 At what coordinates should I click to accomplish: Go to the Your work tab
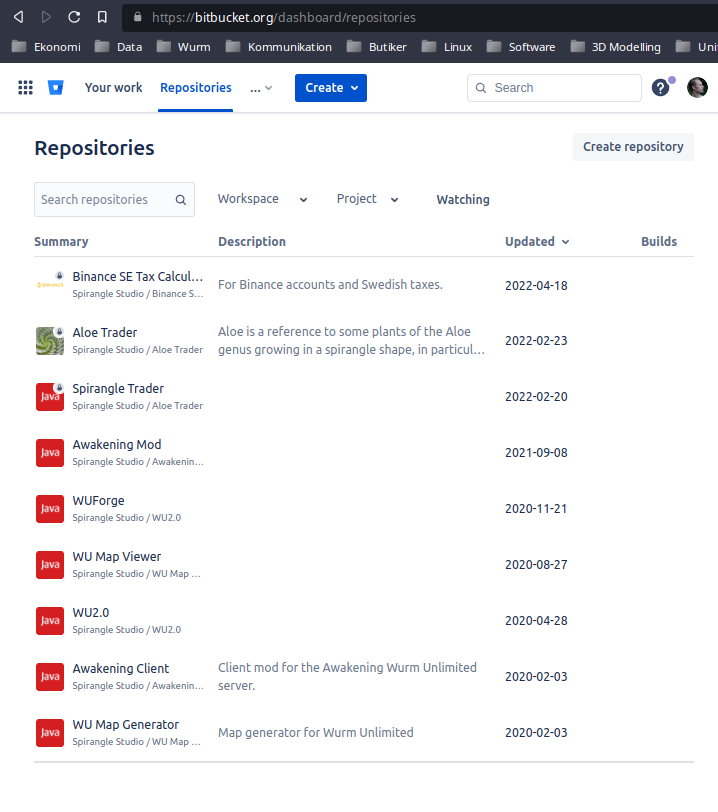tap(113, 88)
